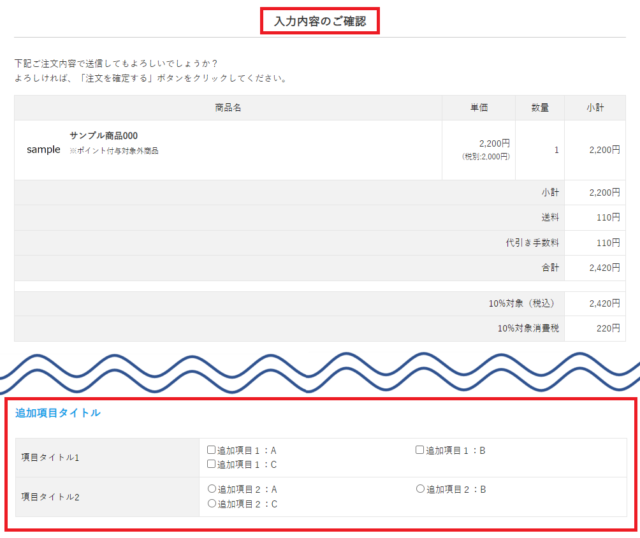The image size is (640, 538).
Task: Pick the 追加項目2:C radio button
Action: pos(212,503)
